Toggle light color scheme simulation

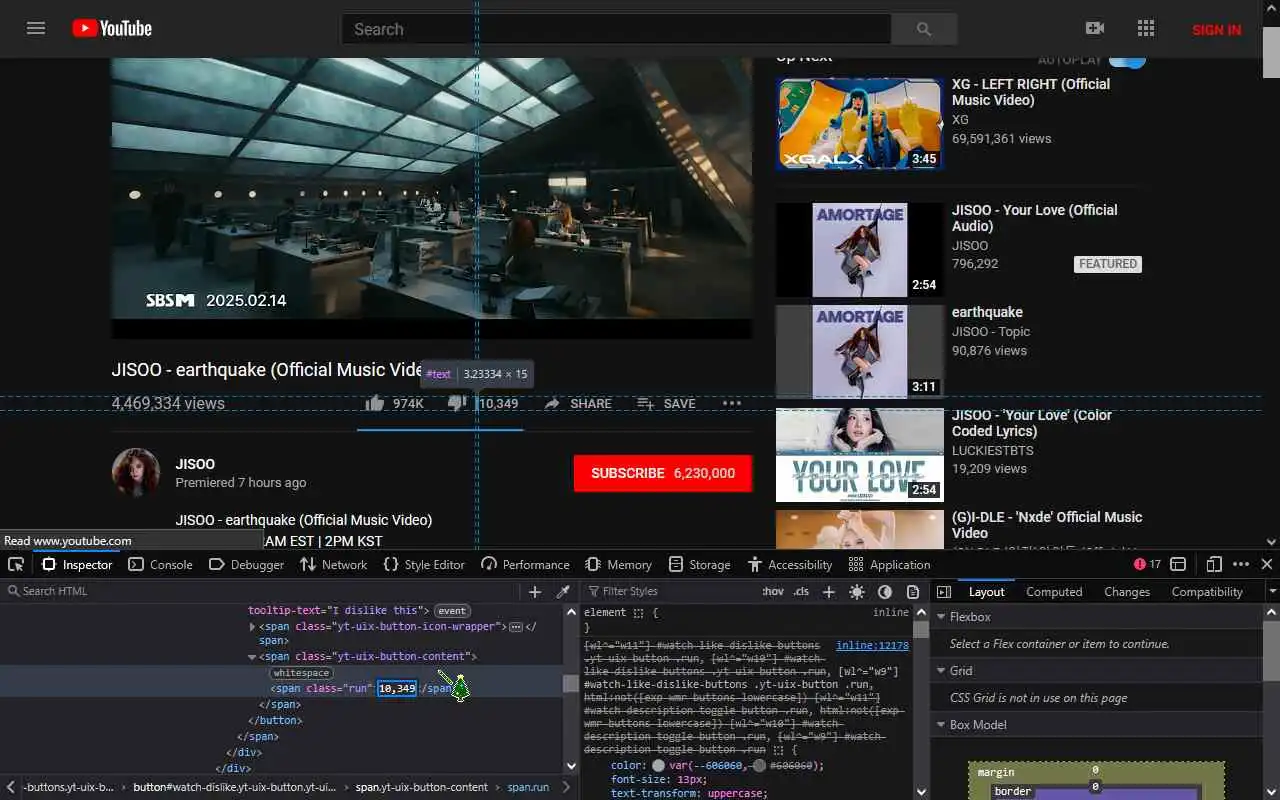pos(857,592)
